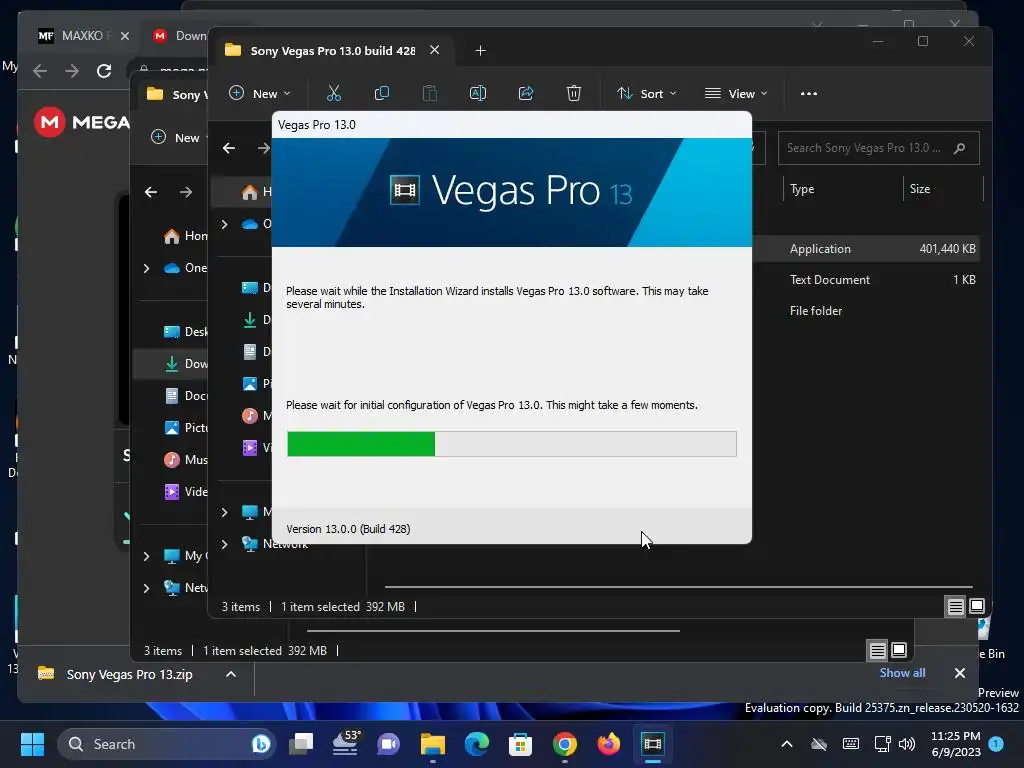Click forward arrow in the back Explorer window
Viewport: 1024px width, 768px height.
186,192
